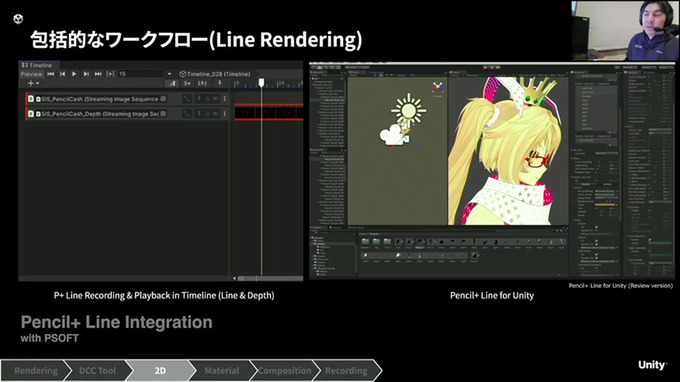The height and width of the screenshot is (382, 680).
Task: Click the Recording step in slide footer
Action: 346,371
